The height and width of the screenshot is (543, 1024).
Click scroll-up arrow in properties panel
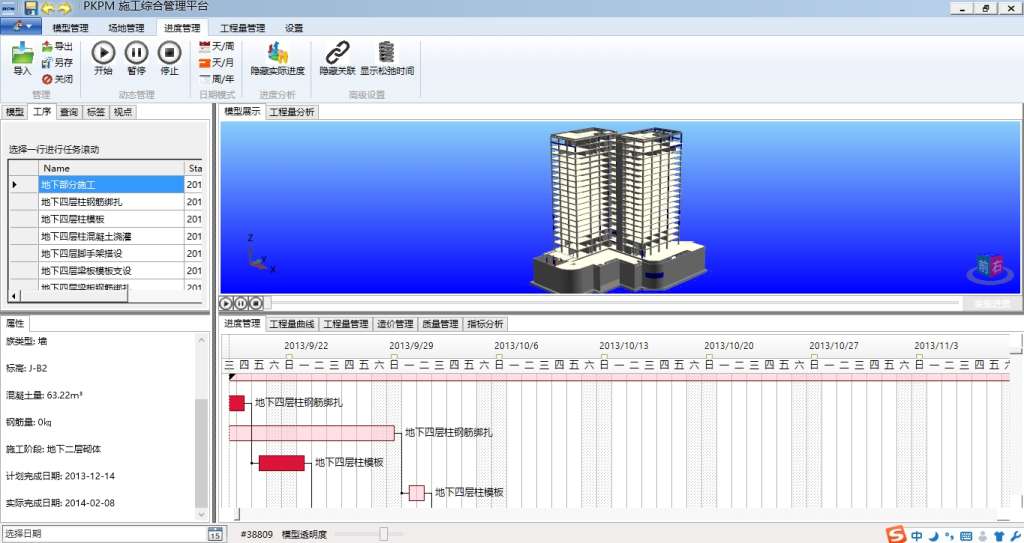[x=201, y=340]
